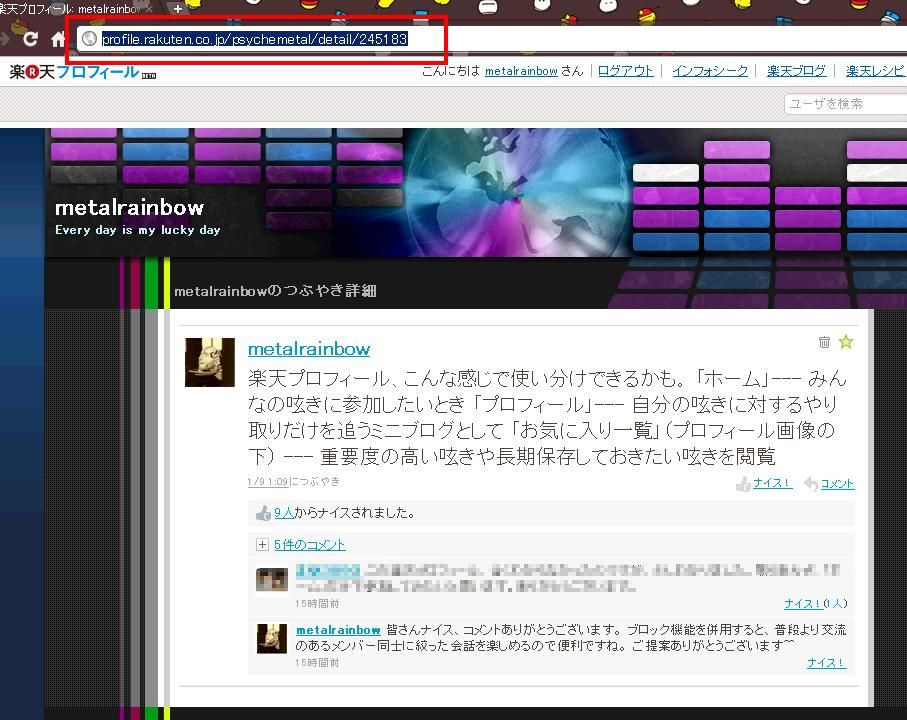Open the 楽天ブログ link

(x=796, y=71)
